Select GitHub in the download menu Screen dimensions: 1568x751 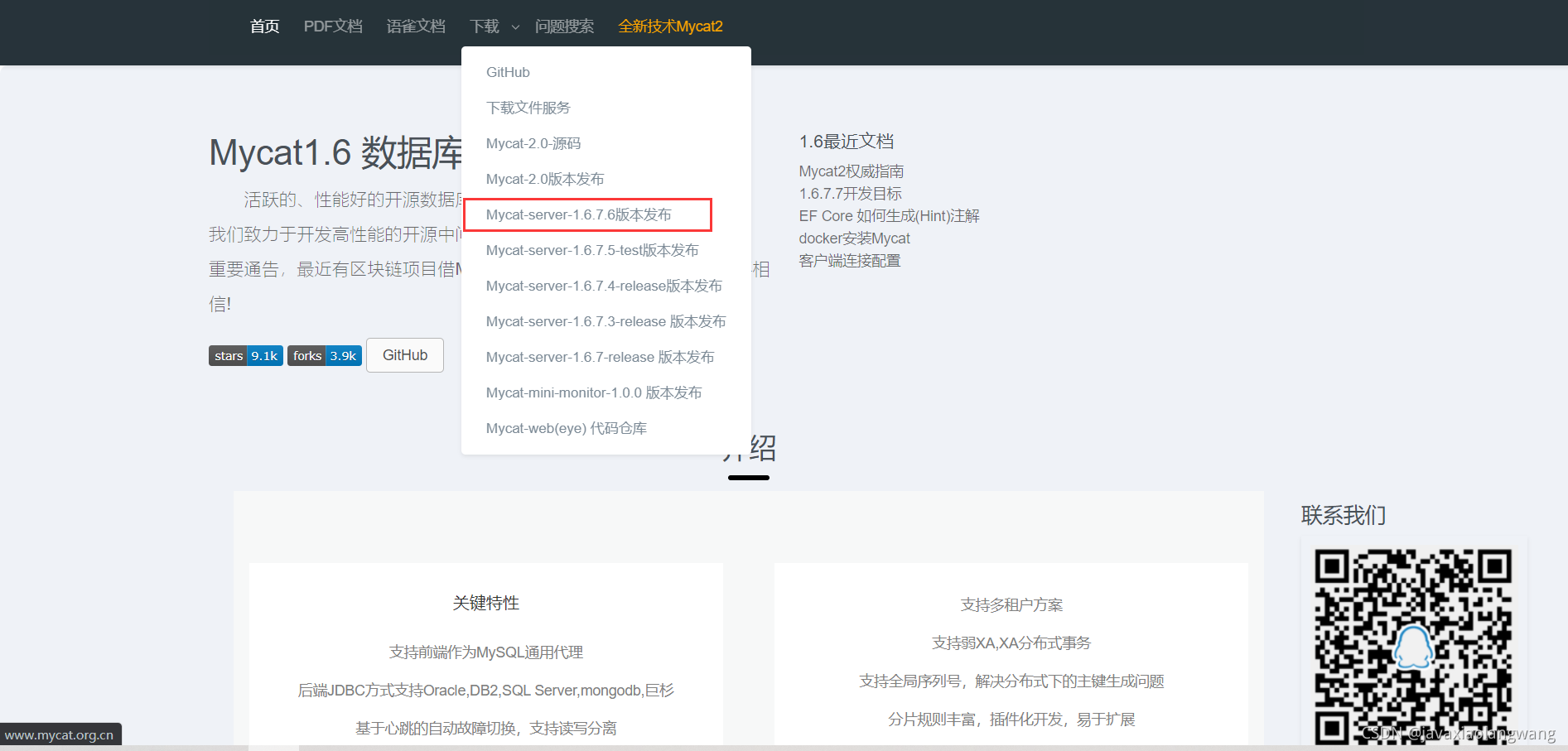pos(508,72)
